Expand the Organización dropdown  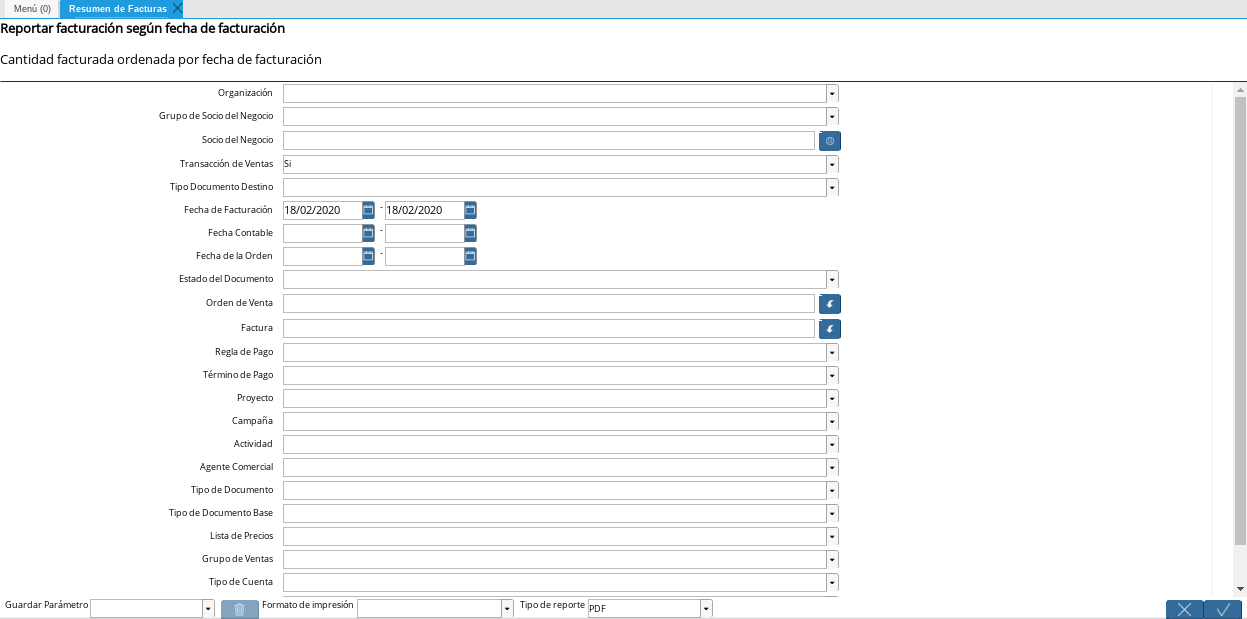pyautogui.click(x=832, y=93)
